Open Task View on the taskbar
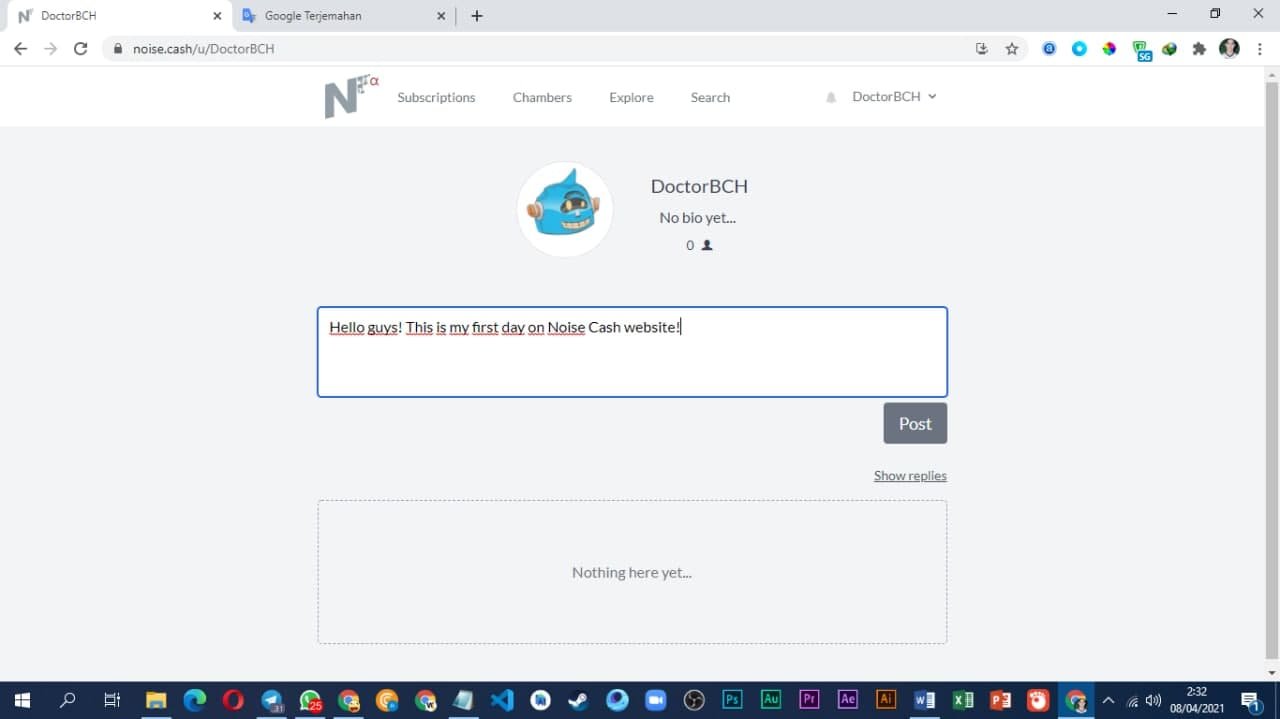 112,700
